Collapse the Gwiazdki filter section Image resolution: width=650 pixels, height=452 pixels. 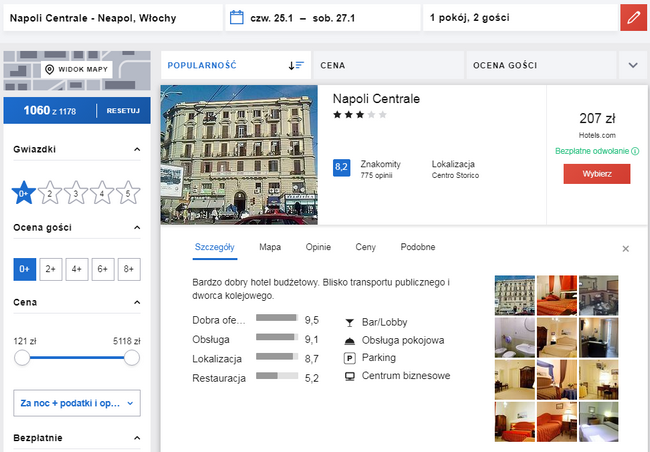click(137, 150)
